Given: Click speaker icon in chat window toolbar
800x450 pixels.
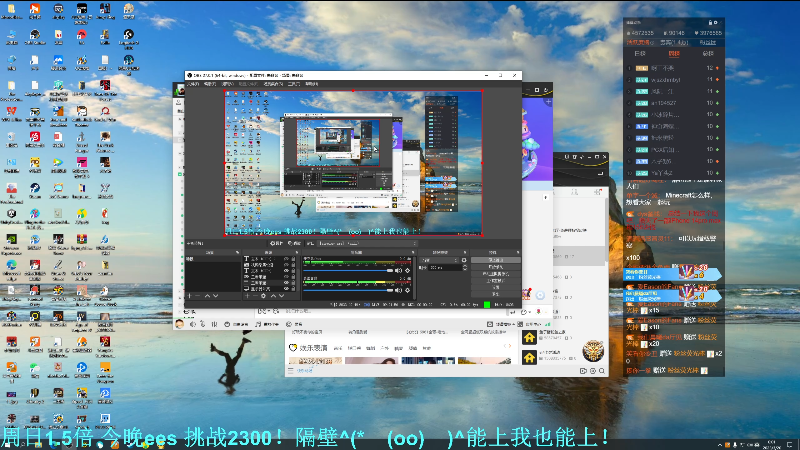Looking at the screenshot, I should (192, 324).
